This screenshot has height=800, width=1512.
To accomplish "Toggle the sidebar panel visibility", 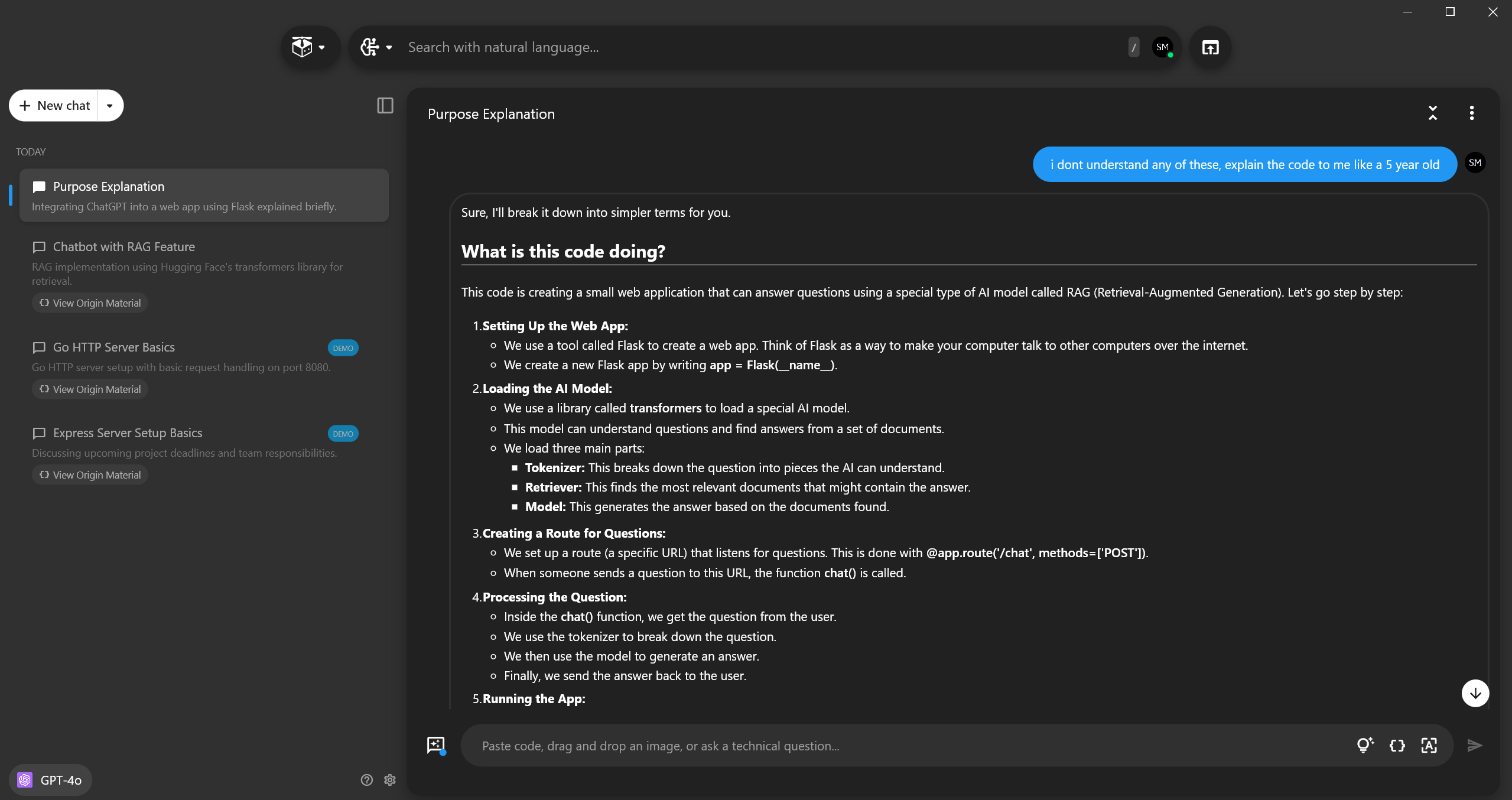I will (x=385, y=106).
